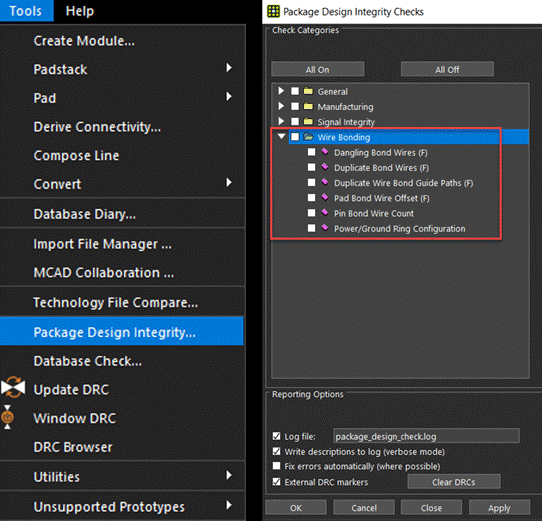The width and height of the screenshot is (542, 521).
Task: Click the General folder icon
Action: (x=308, y=91)
